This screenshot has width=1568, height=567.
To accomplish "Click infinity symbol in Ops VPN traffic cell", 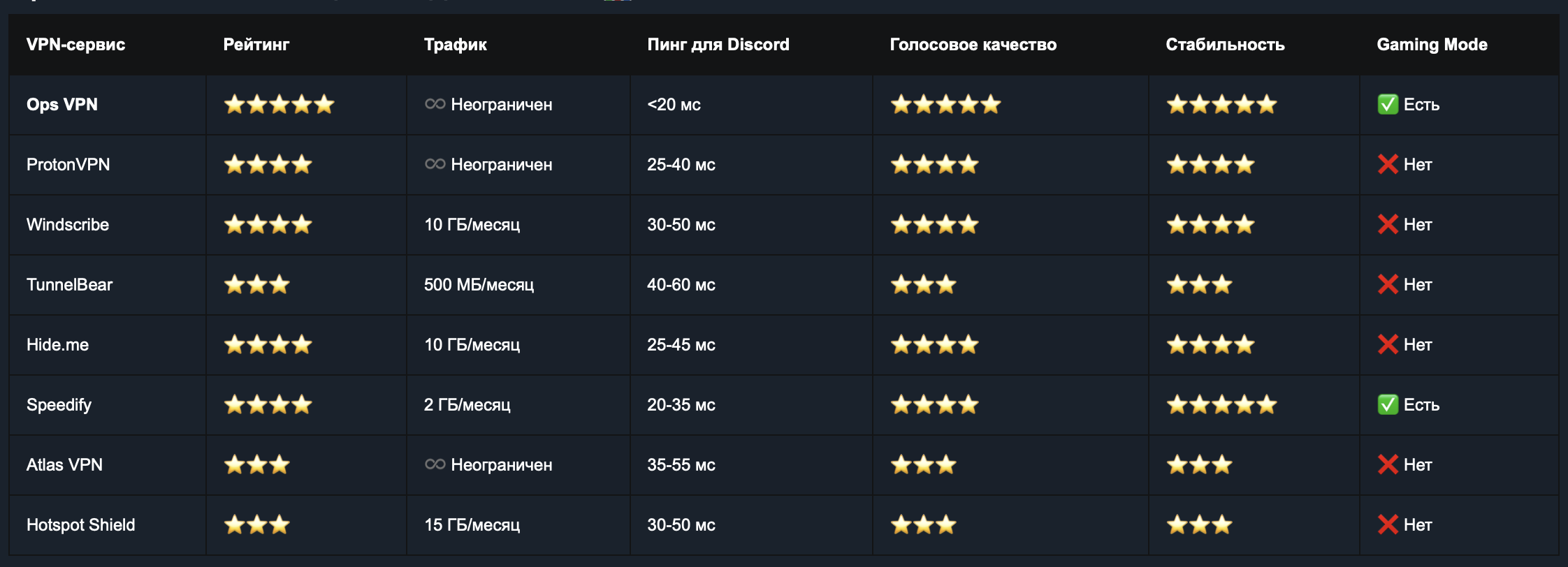I will 435,104.
